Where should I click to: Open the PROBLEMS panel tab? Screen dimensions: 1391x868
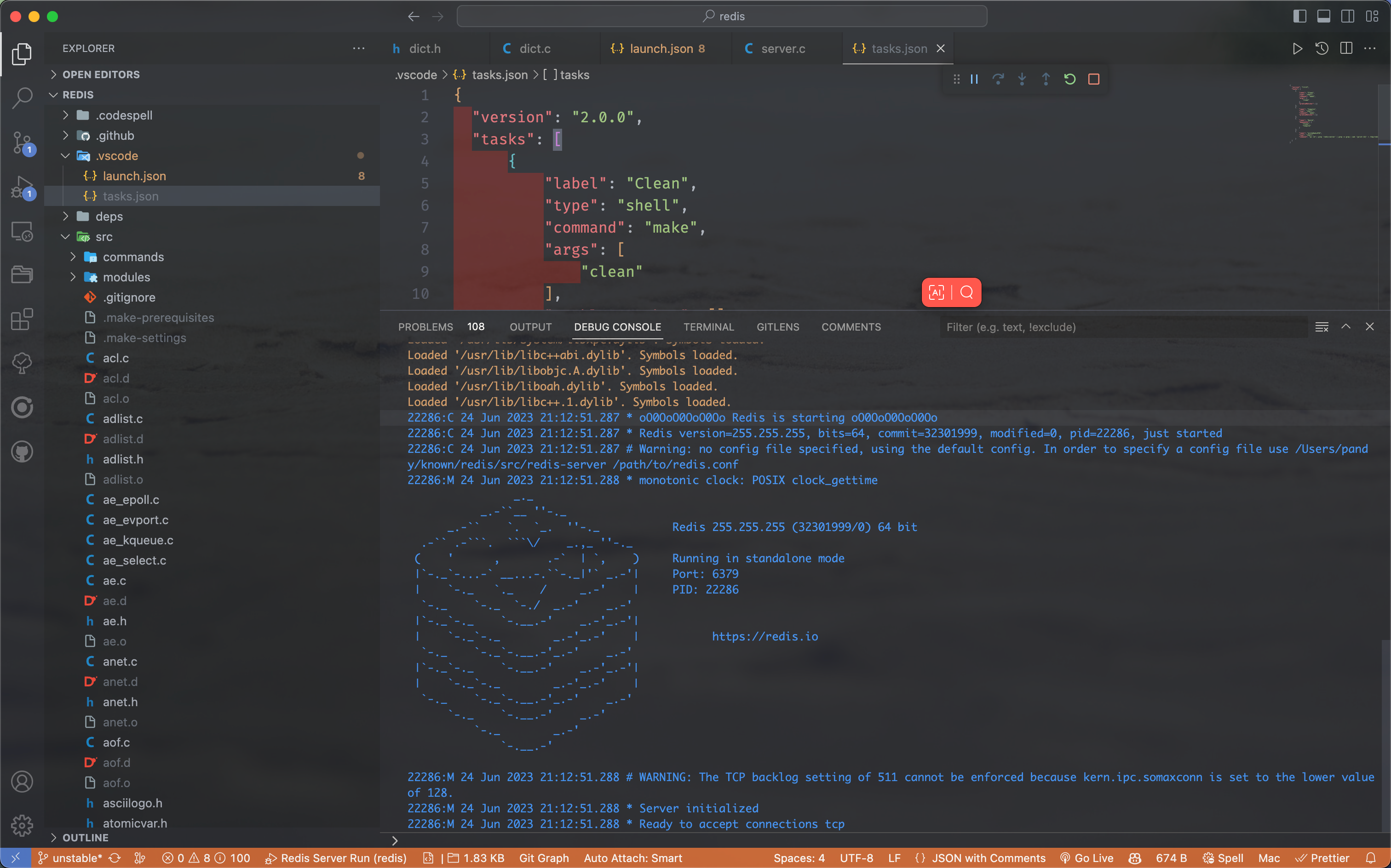(x=425, y=326)
